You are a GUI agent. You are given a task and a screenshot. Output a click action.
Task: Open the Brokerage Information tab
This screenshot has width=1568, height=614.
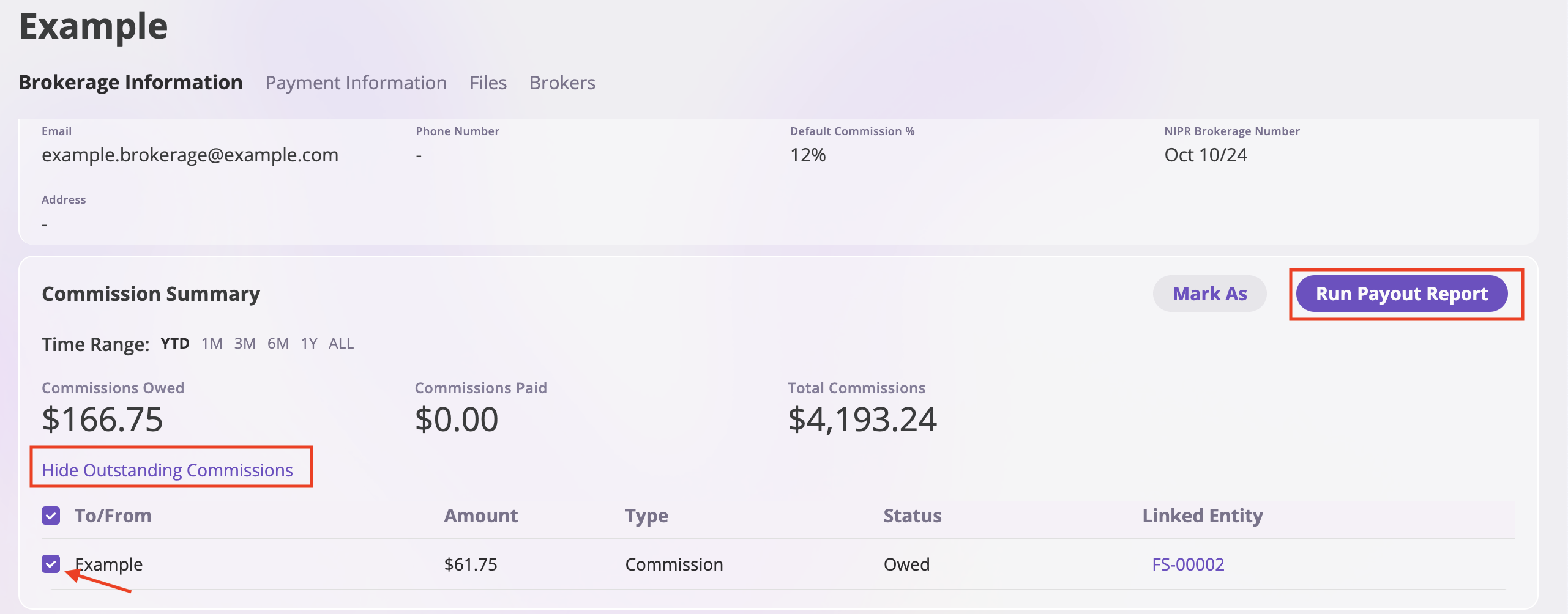130,83
